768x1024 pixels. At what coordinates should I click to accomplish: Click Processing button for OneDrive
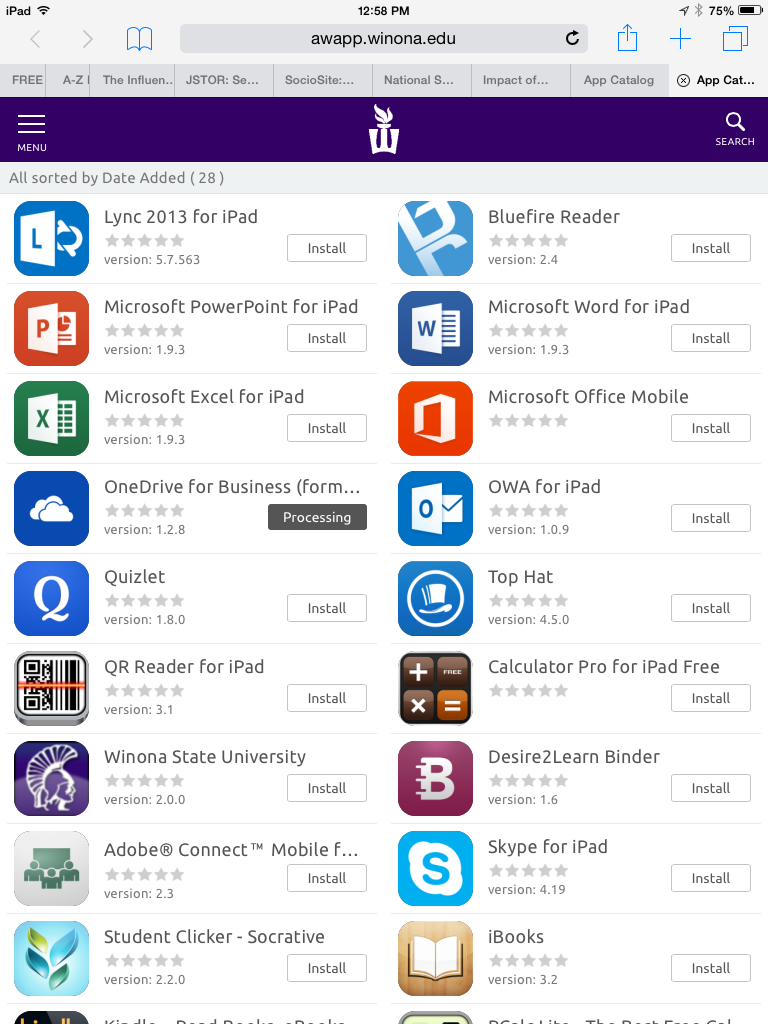[317, 517]
